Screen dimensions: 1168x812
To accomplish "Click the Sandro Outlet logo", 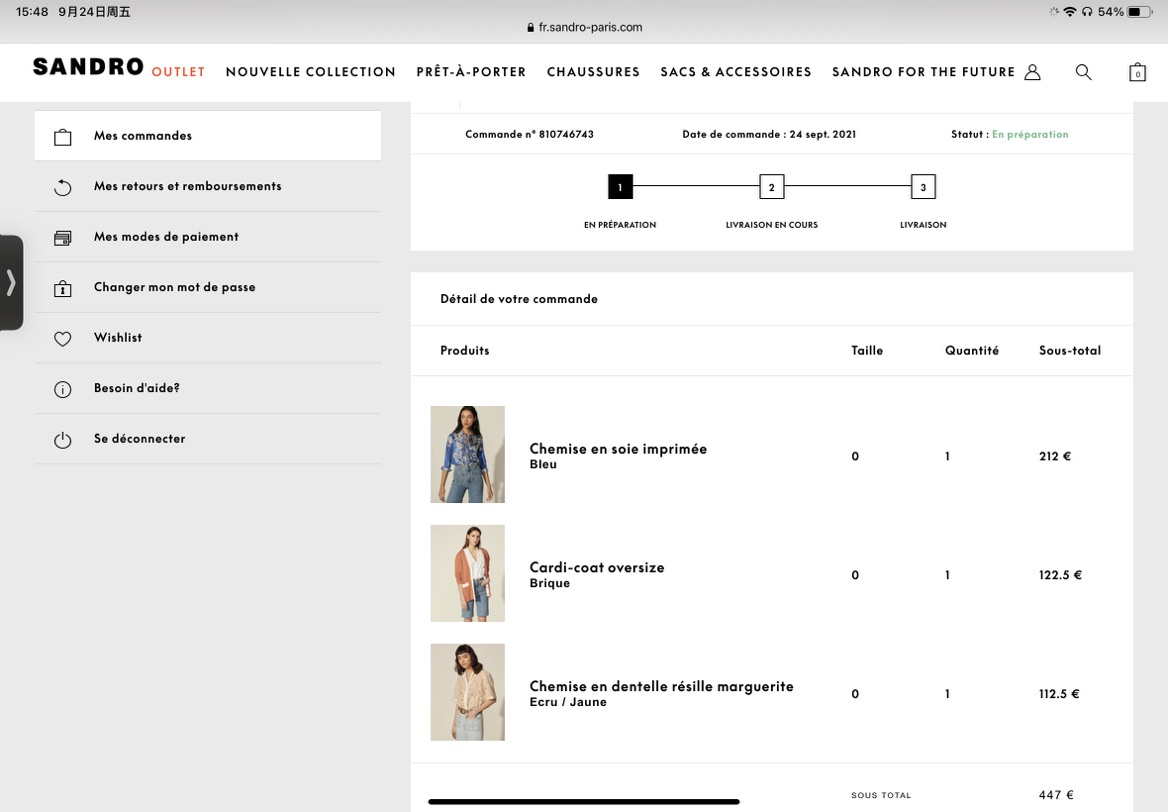I will [118, 67].
